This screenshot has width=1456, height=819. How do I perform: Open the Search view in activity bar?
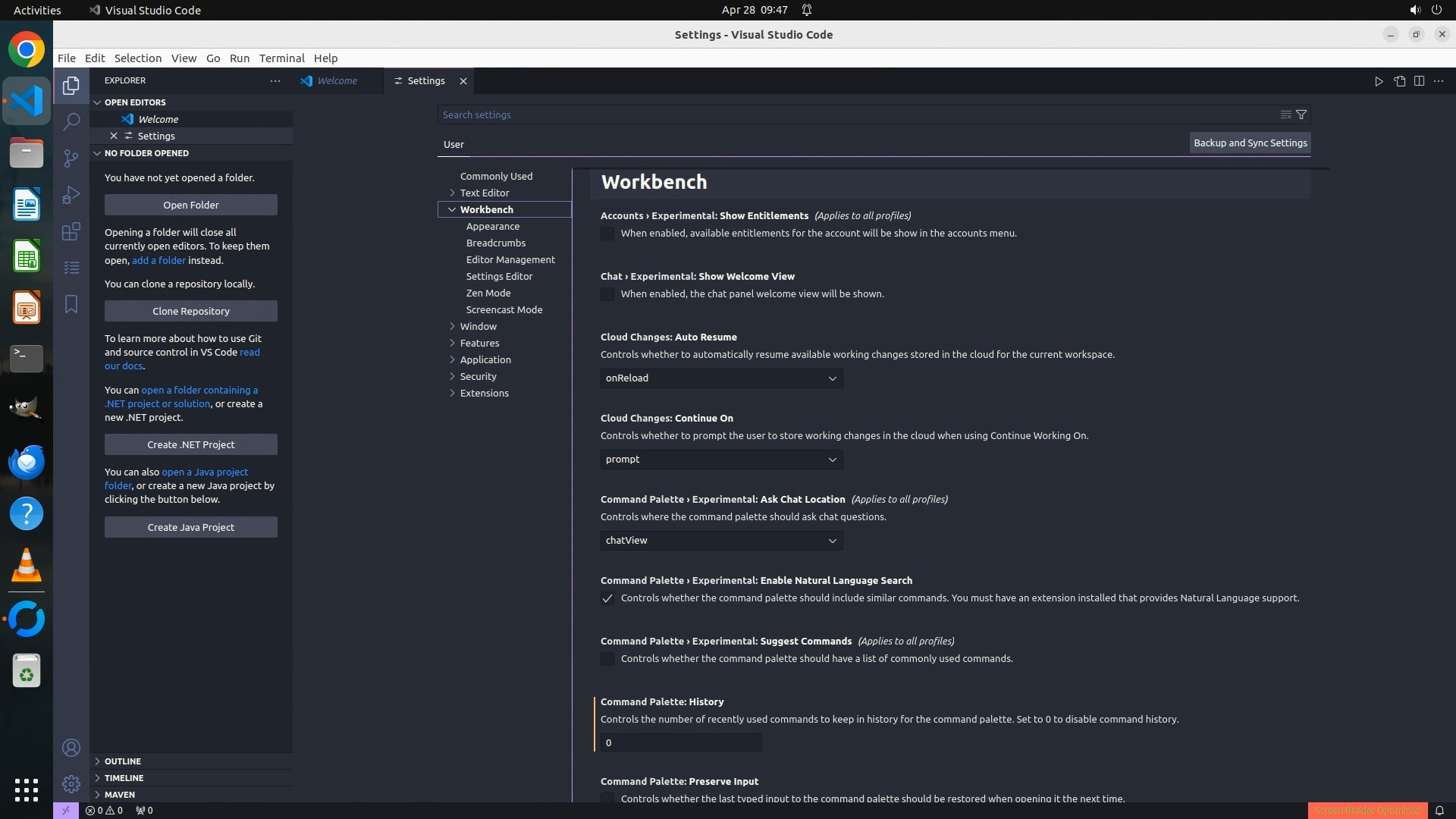[x=71, y=121]
